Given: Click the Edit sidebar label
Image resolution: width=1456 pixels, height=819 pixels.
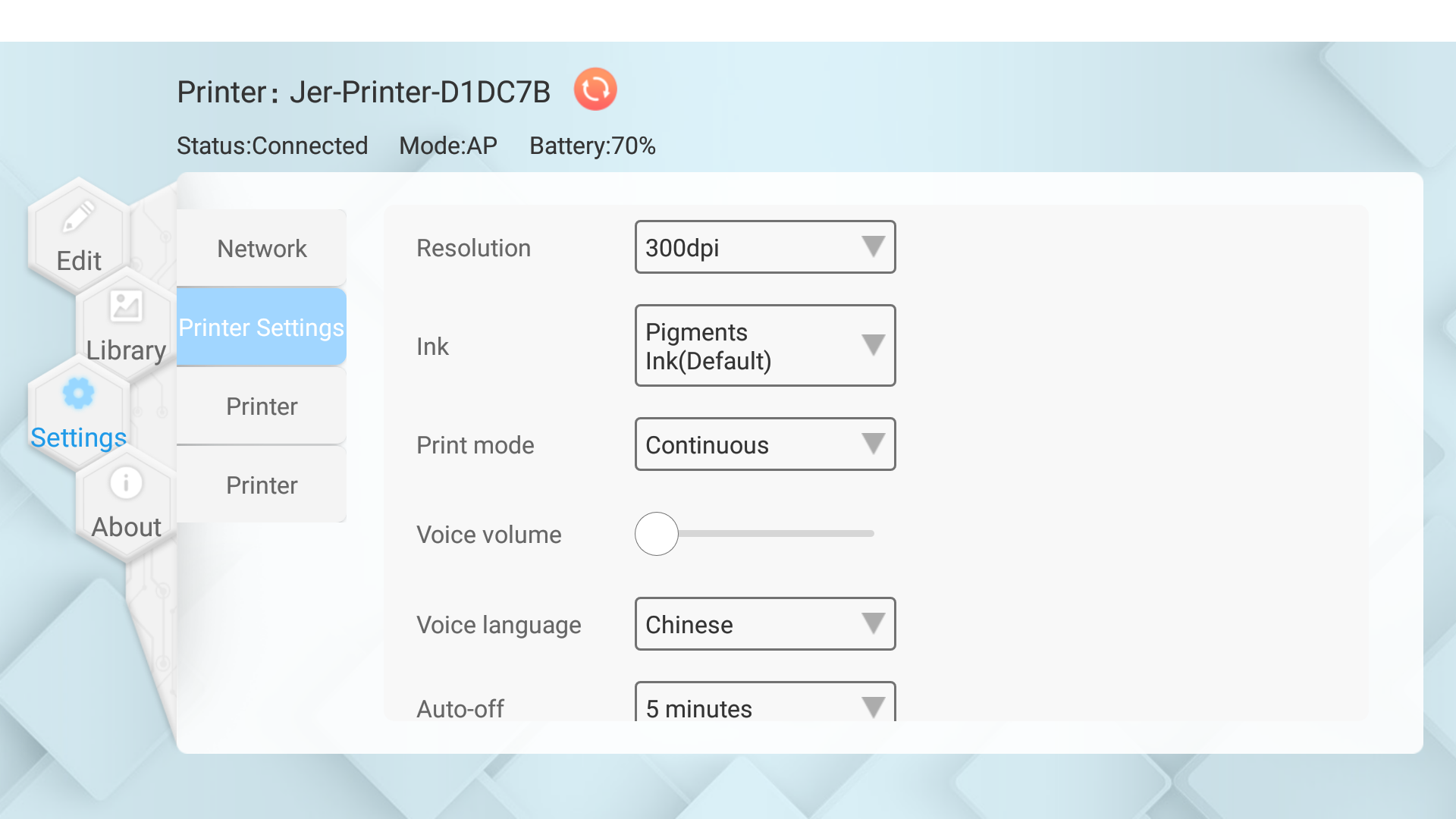Looking at the screenshot, I should (78, 261).
